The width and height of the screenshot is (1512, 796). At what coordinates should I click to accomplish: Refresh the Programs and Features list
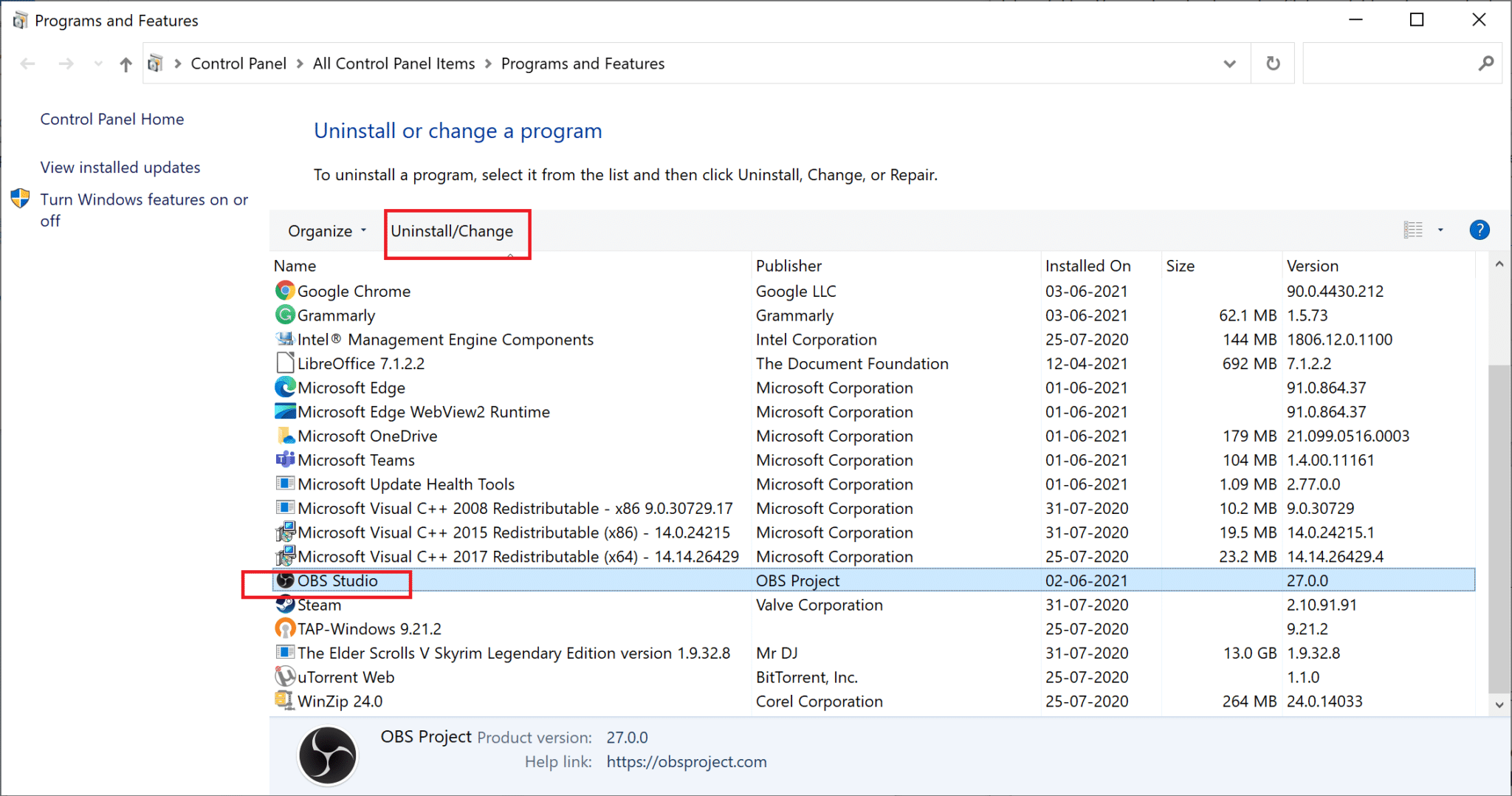point(1273,64)
